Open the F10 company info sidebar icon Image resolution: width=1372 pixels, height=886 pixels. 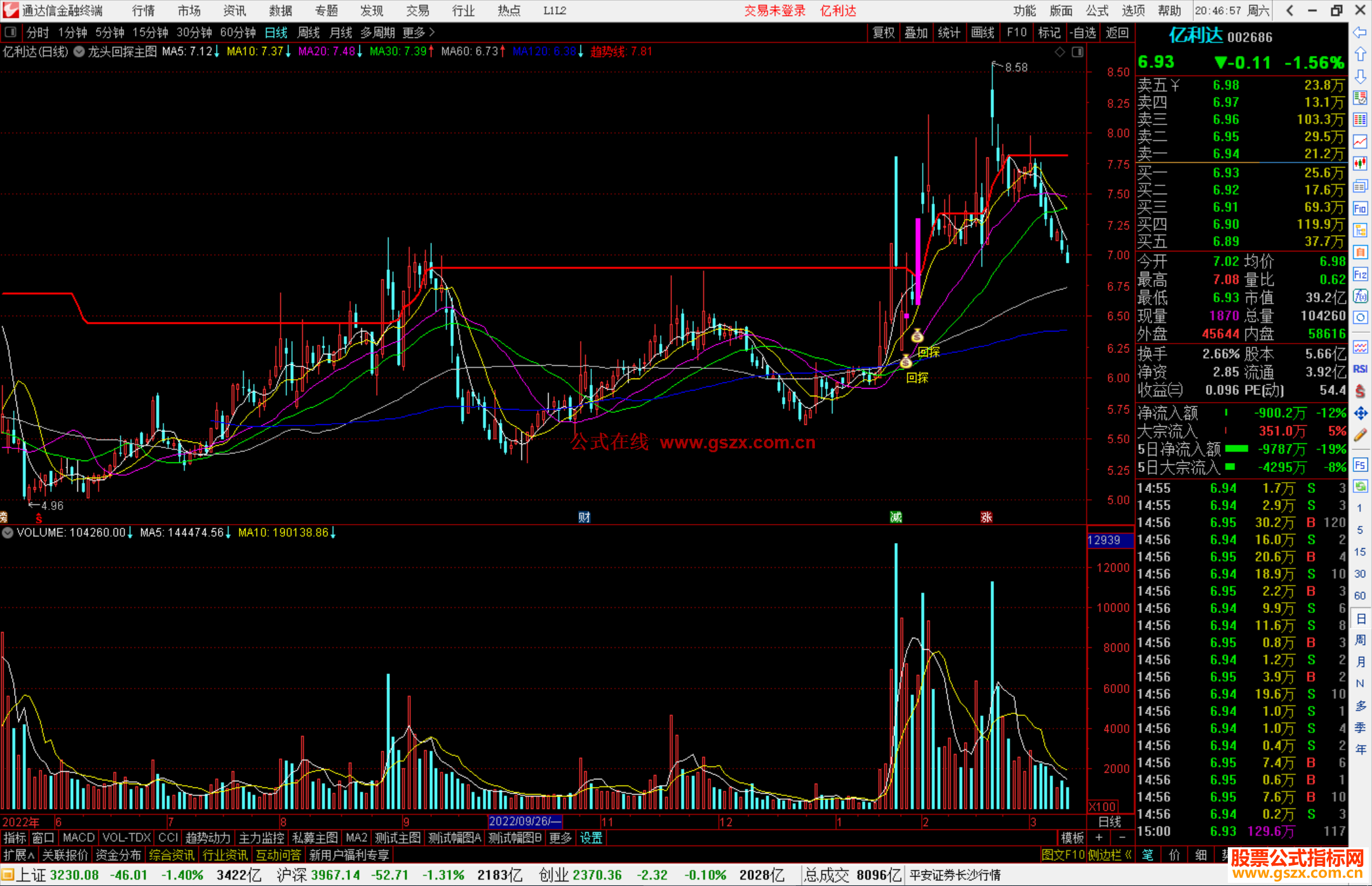(1360, 208)
